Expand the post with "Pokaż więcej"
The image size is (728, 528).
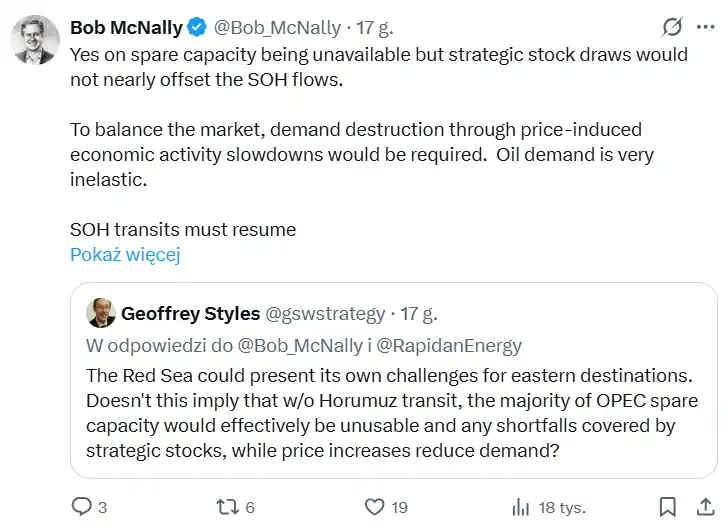[125, 255]
